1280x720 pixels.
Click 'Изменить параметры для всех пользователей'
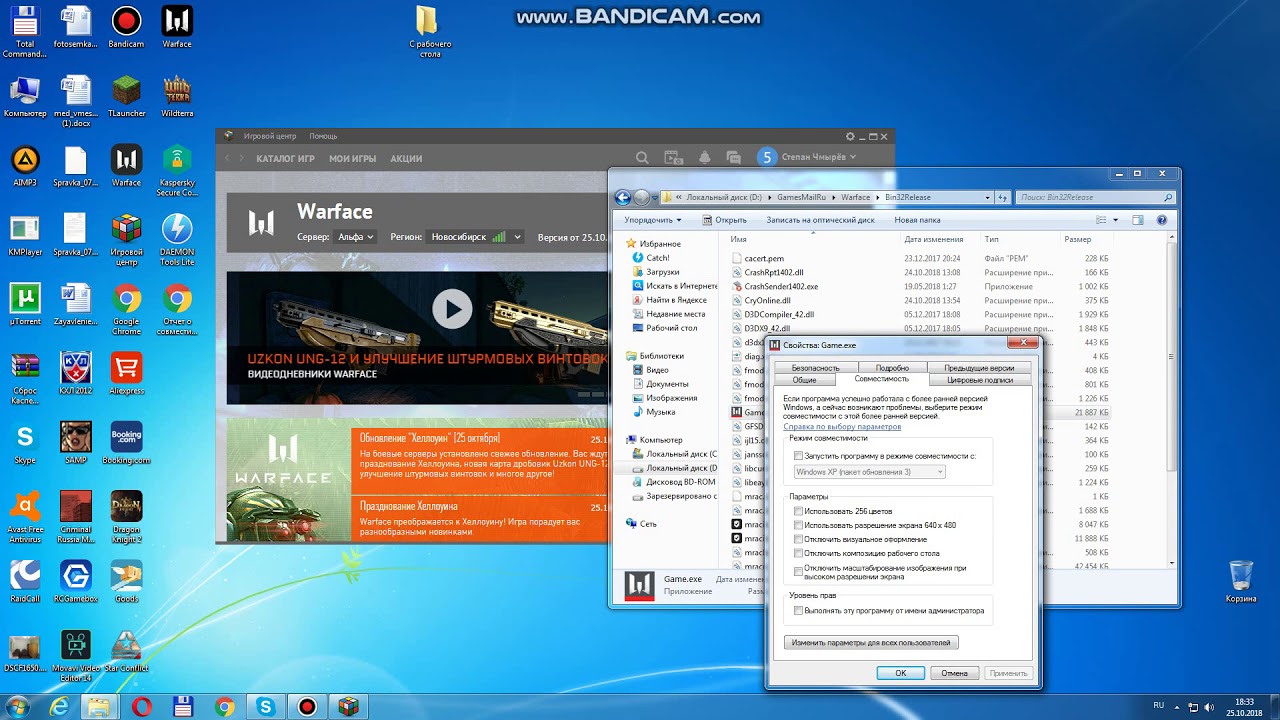pos(871,643)
